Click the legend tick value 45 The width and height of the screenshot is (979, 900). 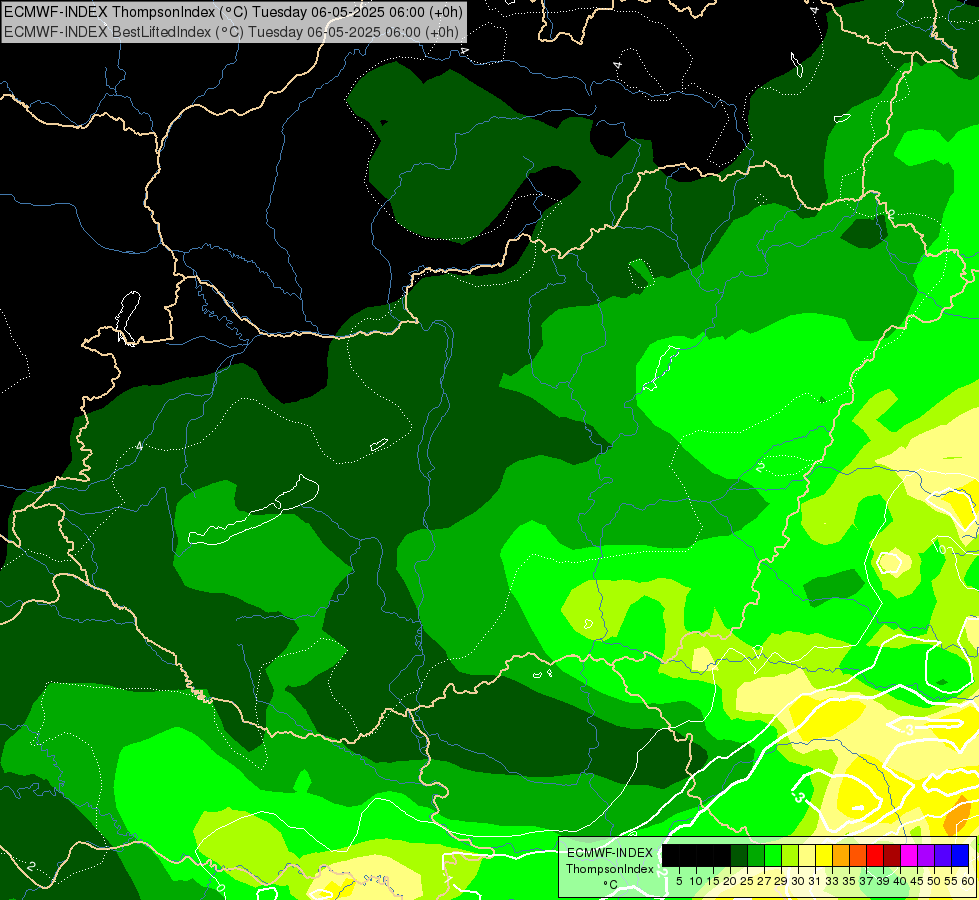pyautogui.click(x=917, y=881)
